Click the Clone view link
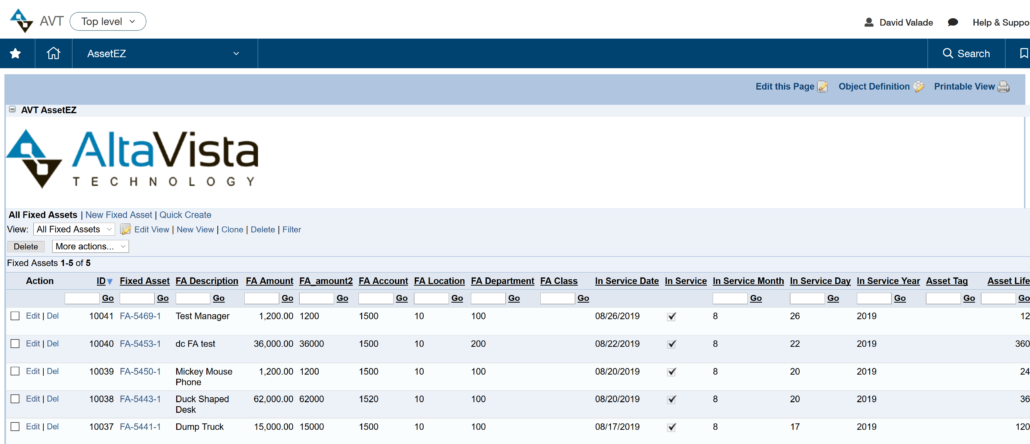 [x=232, y=229]
